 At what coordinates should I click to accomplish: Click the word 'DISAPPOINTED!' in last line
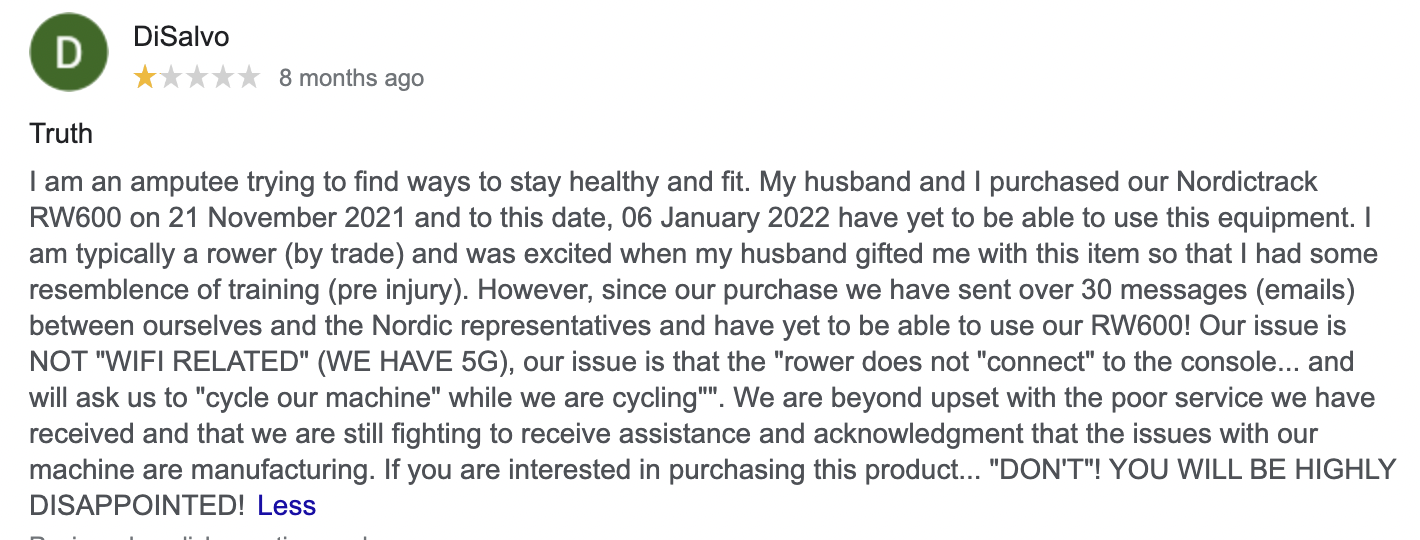click(138, 506)
